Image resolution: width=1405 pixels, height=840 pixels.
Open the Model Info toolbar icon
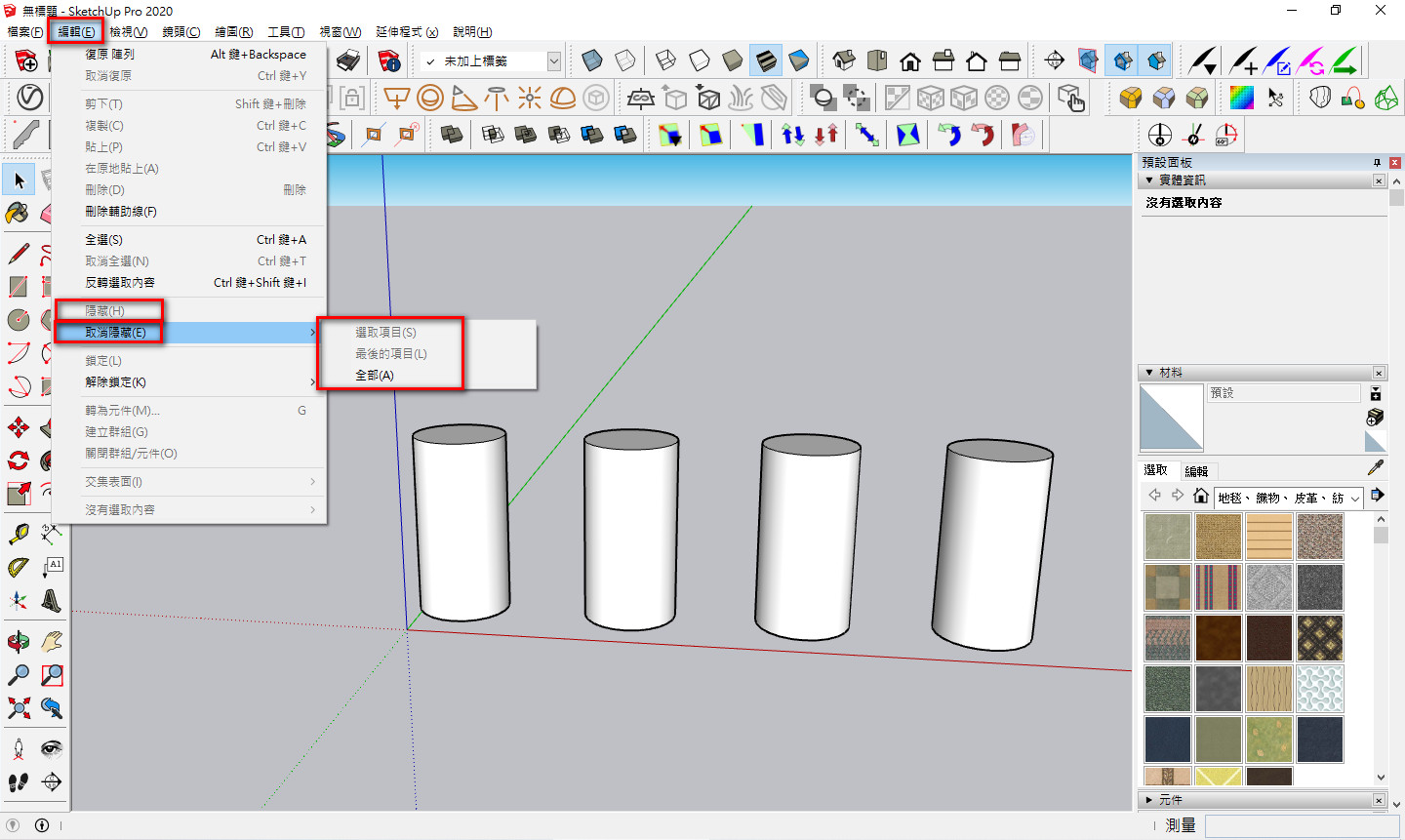(x=389, y=61)
